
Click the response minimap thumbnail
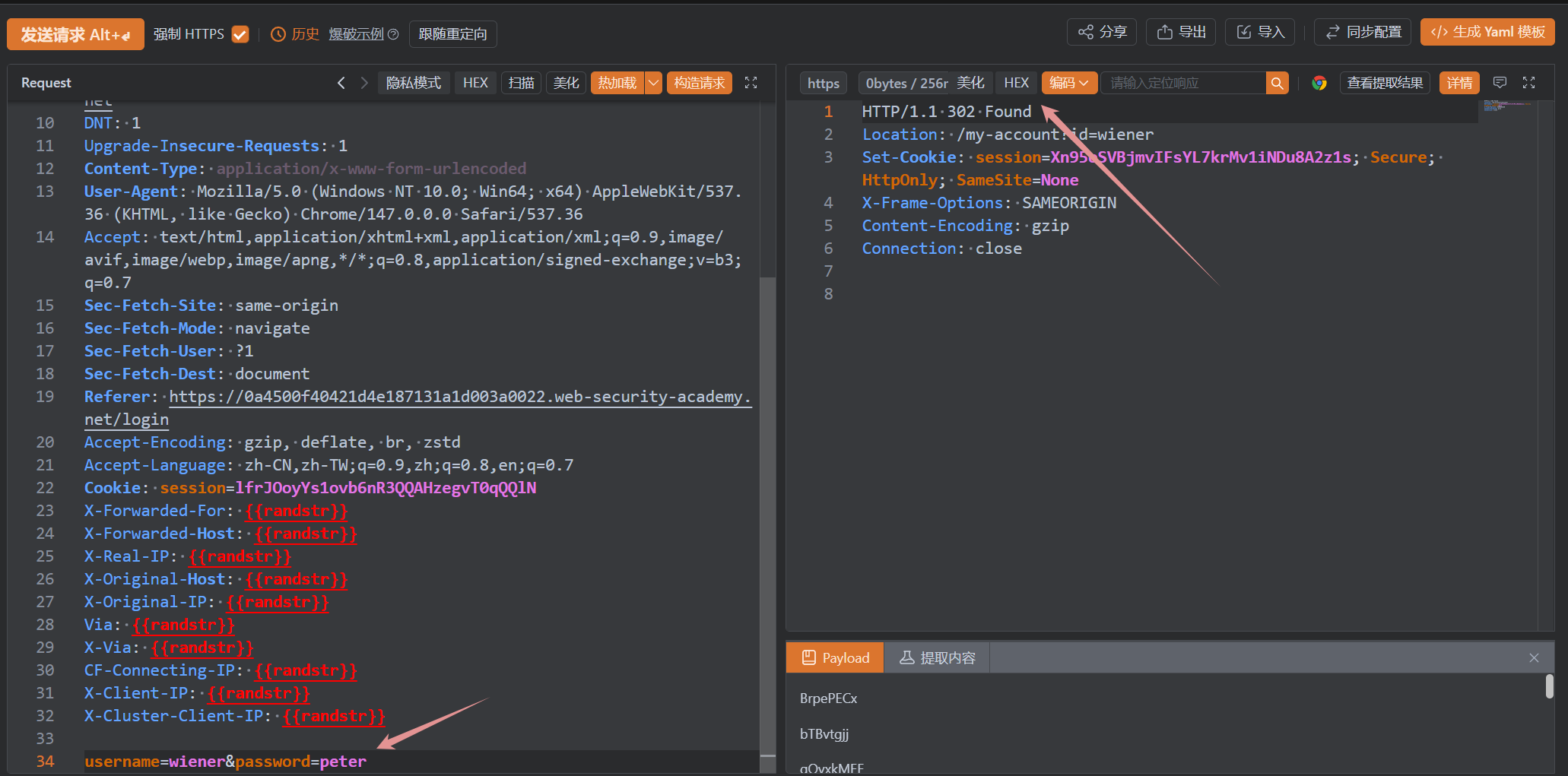(x=1507, y=105)
